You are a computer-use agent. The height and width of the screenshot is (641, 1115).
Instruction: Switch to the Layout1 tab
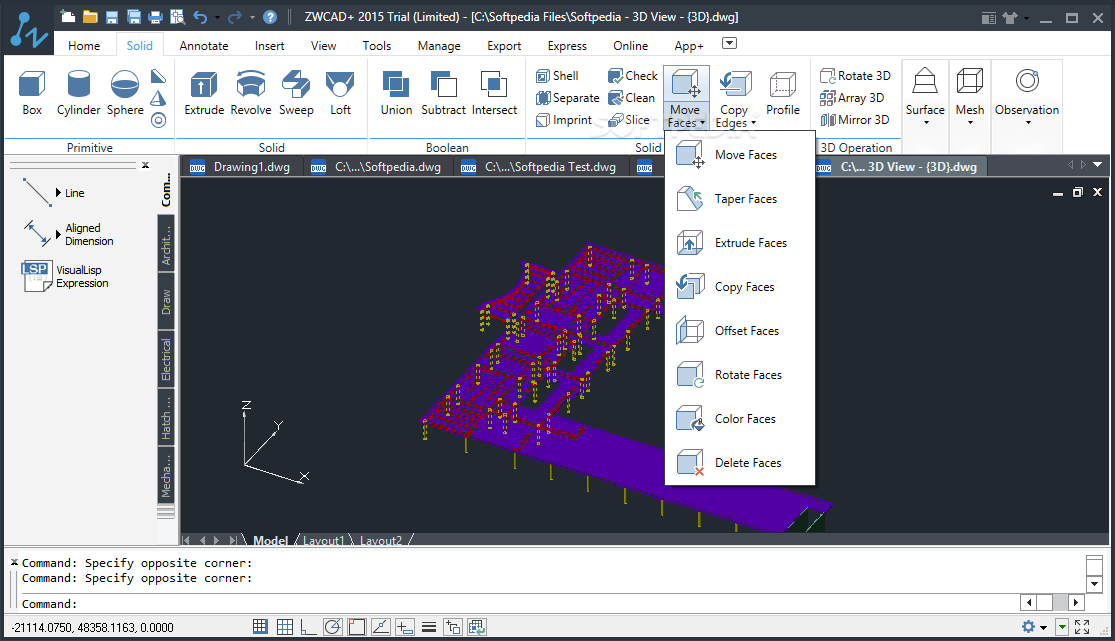tap(323, 541)
